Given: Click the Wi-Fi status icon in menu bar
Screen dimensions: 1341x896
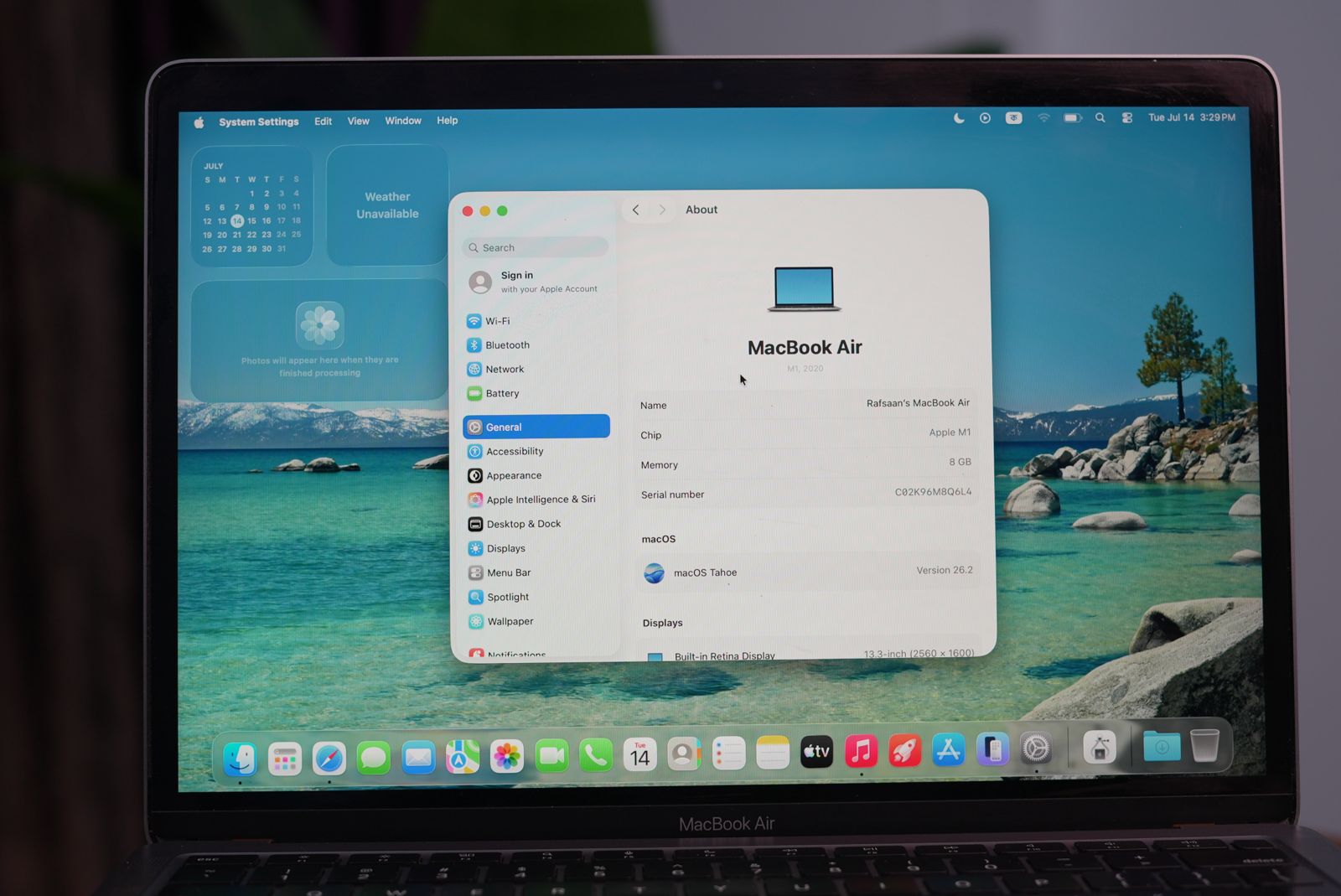Looking at the screenshot, I should point(1043,118).
